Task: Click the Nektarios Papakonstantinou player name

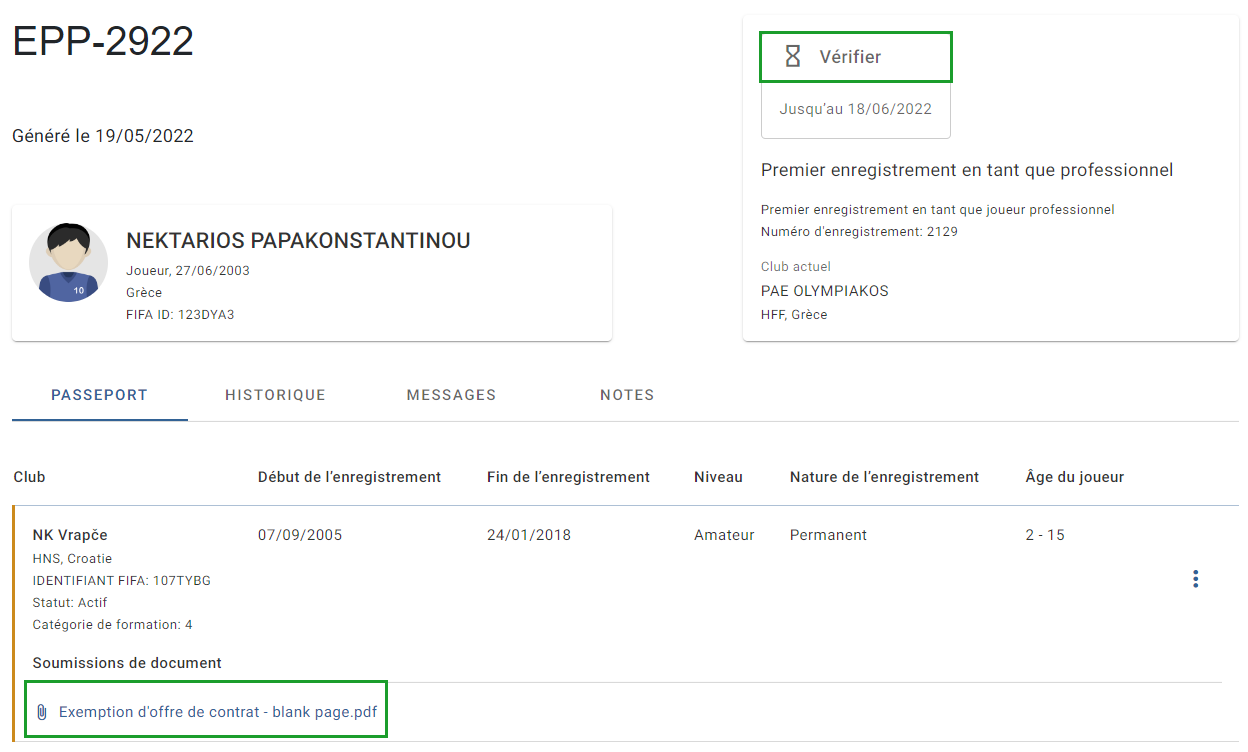Action: click(298, 241)
